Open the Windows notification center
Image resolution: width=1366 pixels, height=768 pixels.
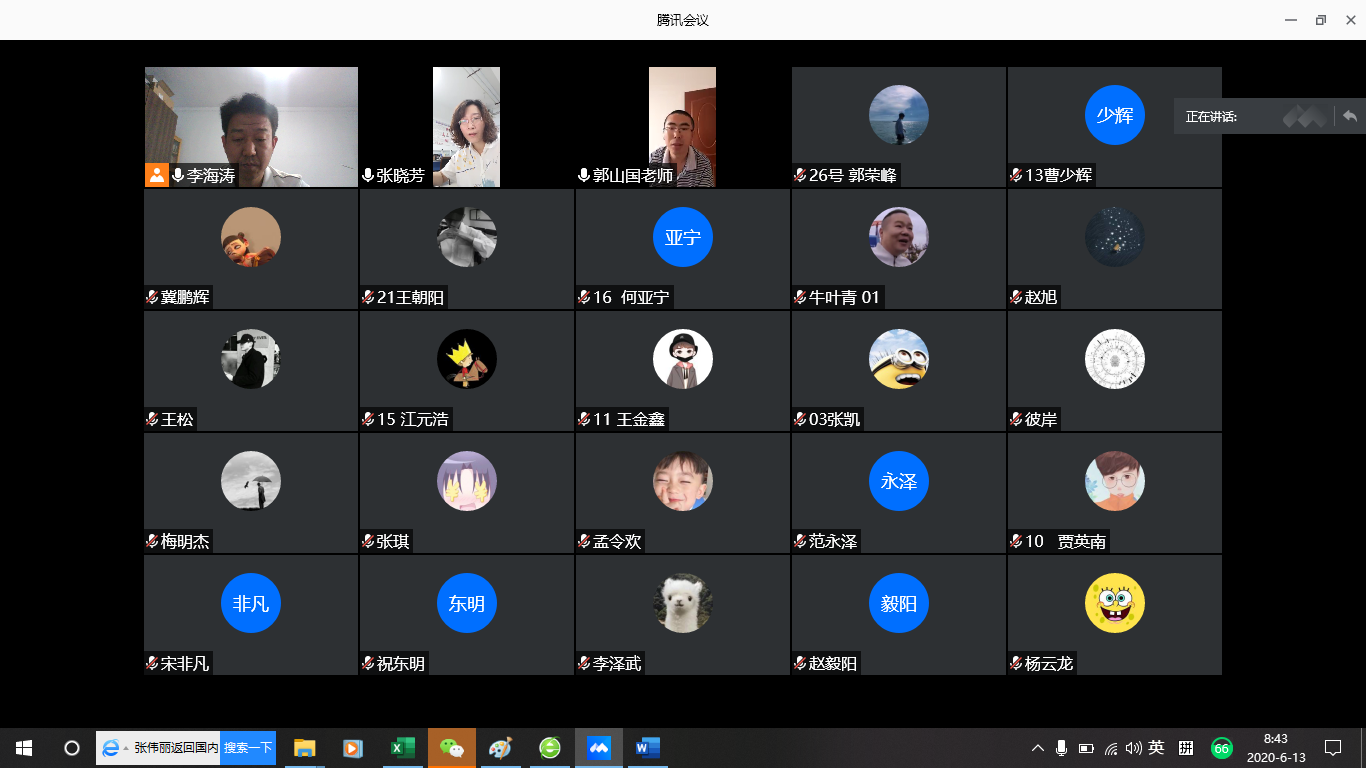pyautogui.click(x=1333, y=748)
